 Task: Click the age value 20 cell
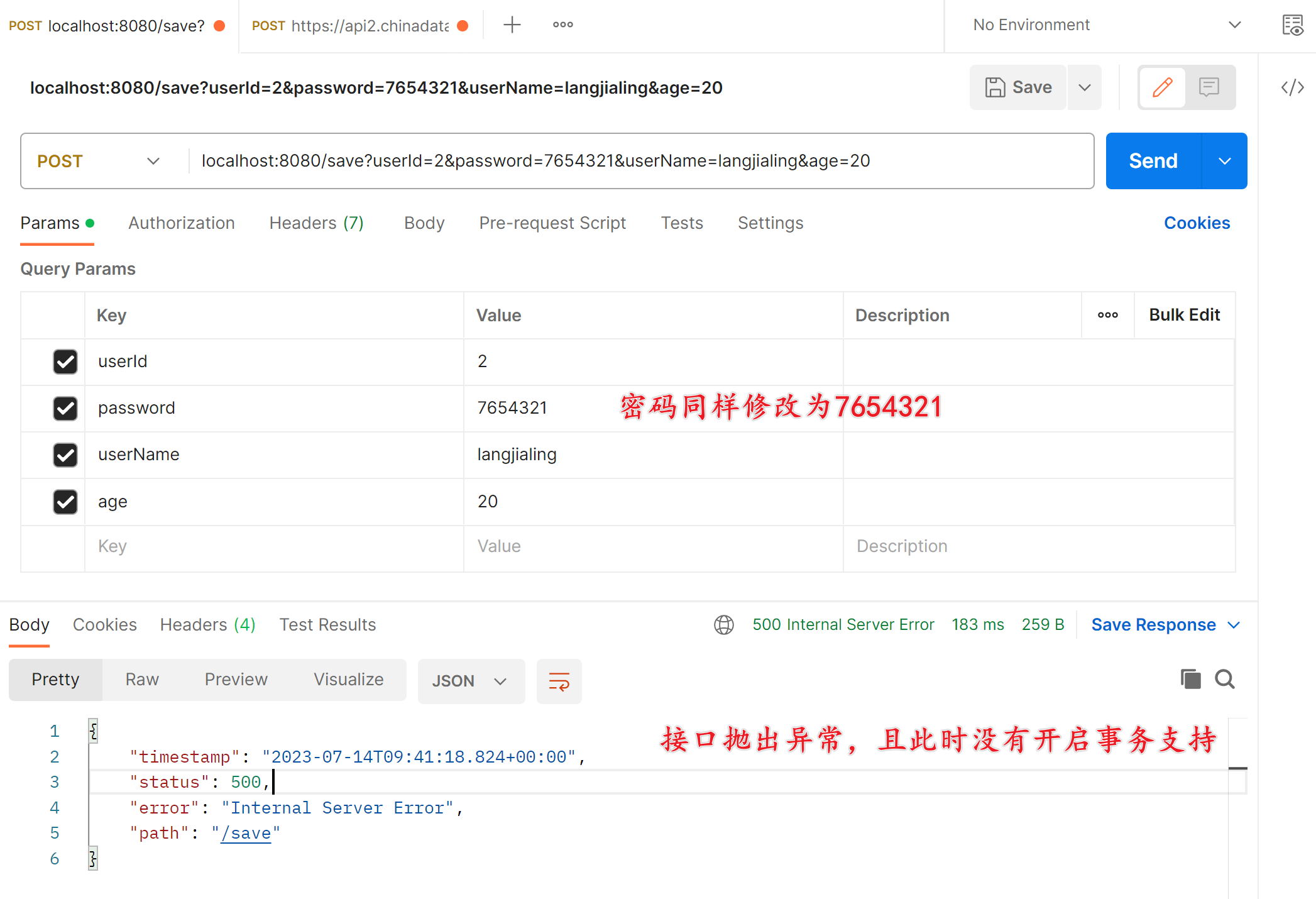point(653,502)
